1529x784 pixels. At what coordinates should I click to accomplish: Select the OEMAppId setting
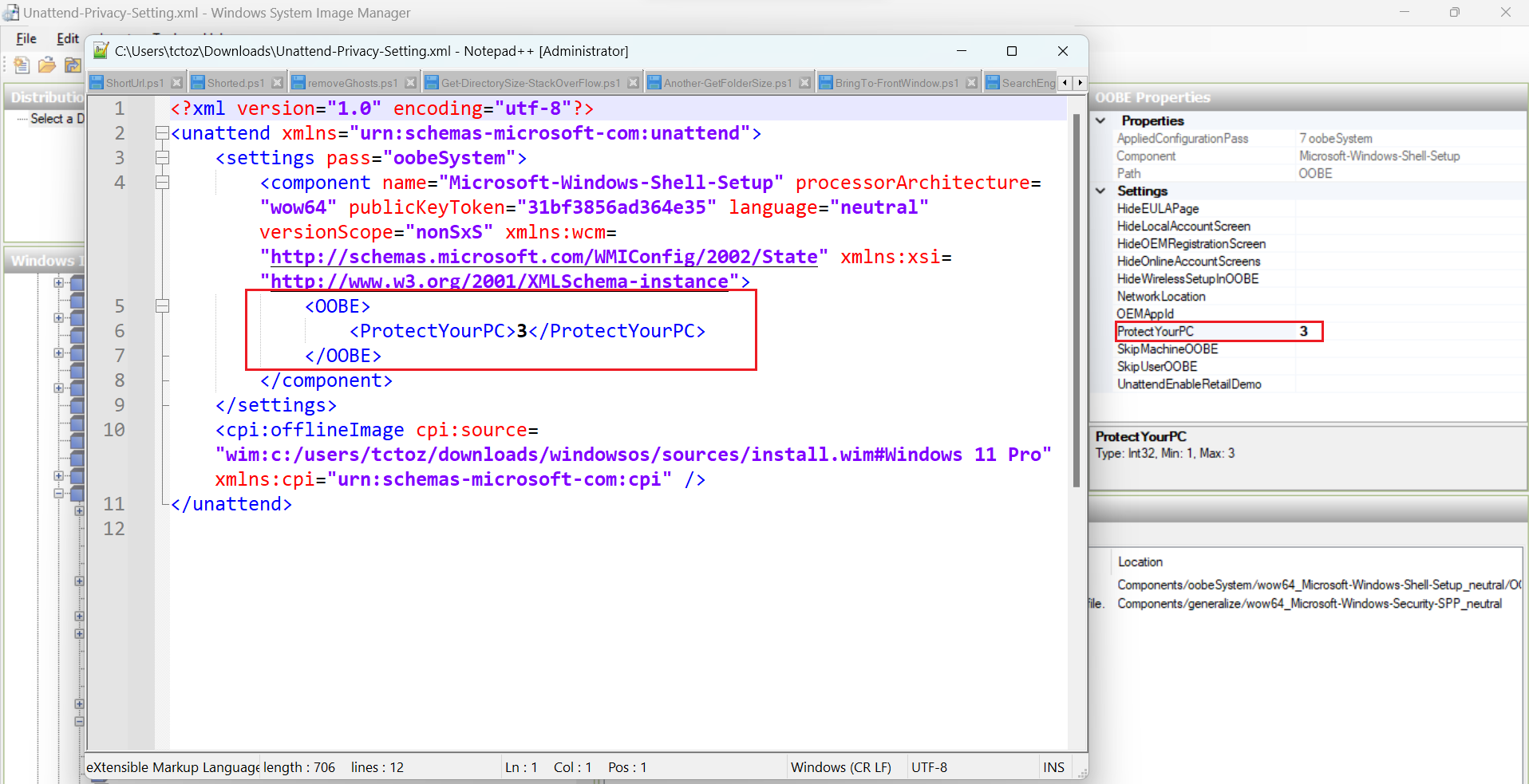1145,313
